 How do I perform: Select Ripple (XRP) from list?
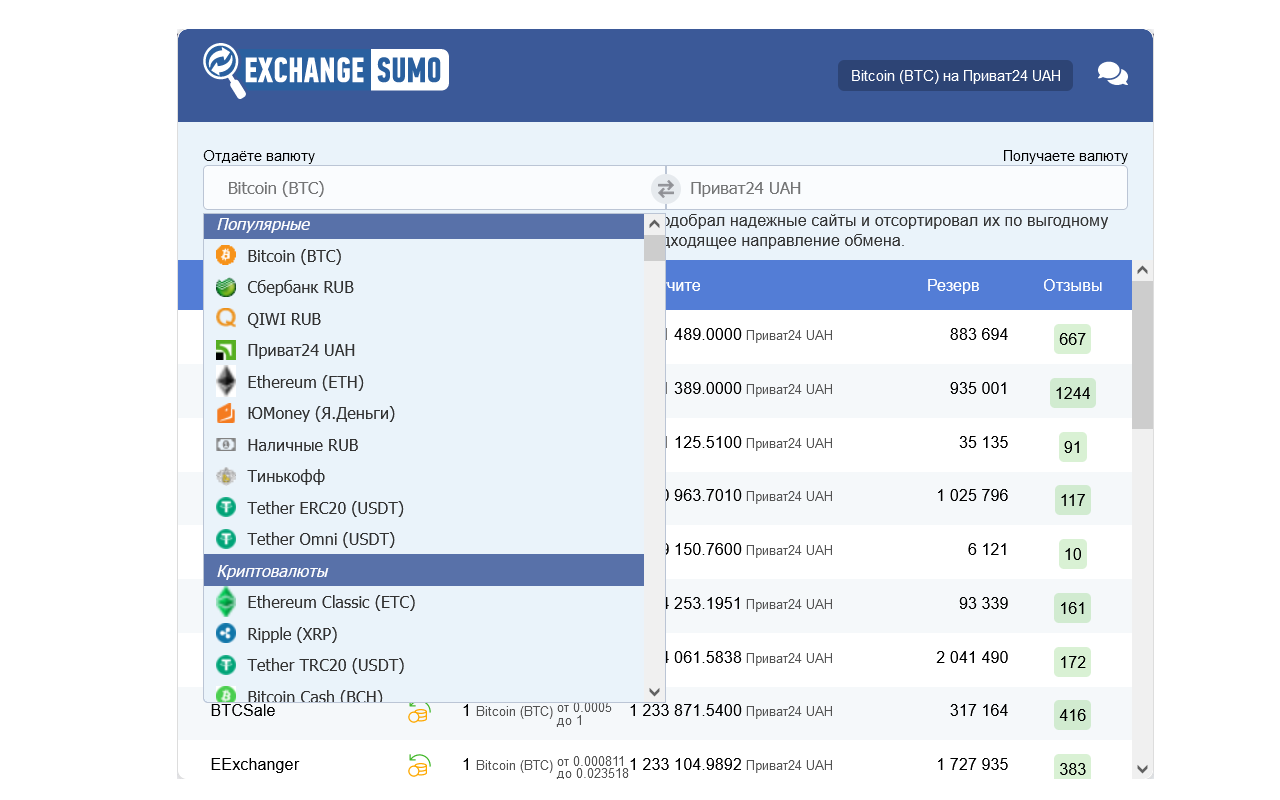coord(424,634)
